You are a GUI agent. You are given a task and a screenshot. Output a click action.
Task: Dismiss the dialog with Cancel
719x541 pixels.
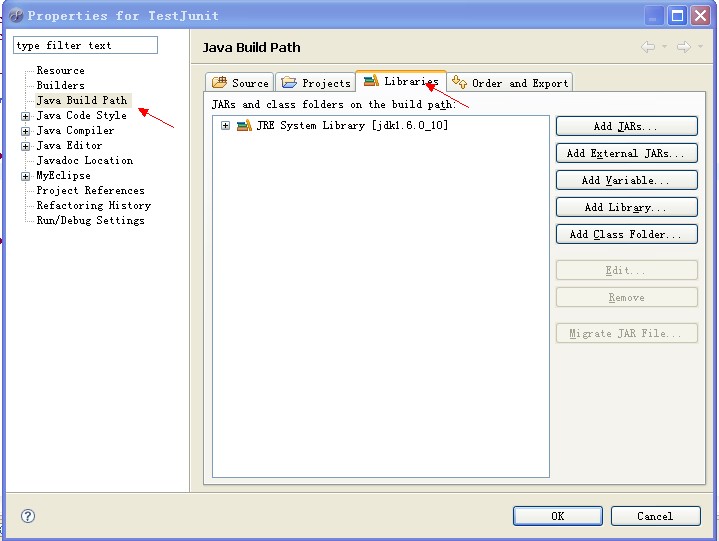[655, 516]
